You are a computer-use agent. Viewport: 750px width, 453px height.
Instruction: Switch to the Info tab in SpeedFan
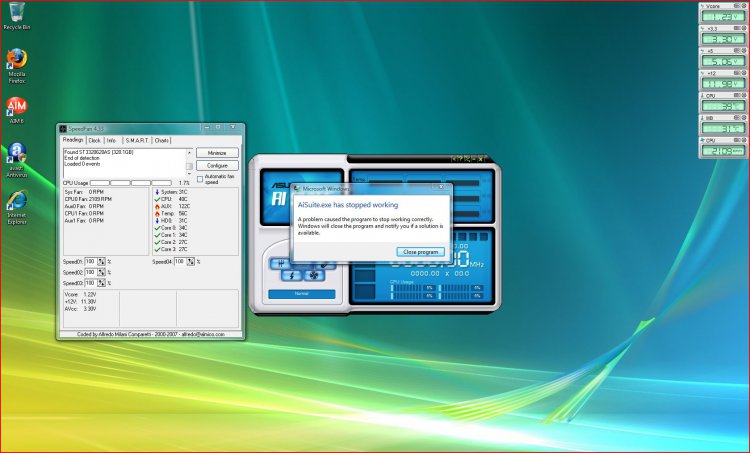coord(111,140)
